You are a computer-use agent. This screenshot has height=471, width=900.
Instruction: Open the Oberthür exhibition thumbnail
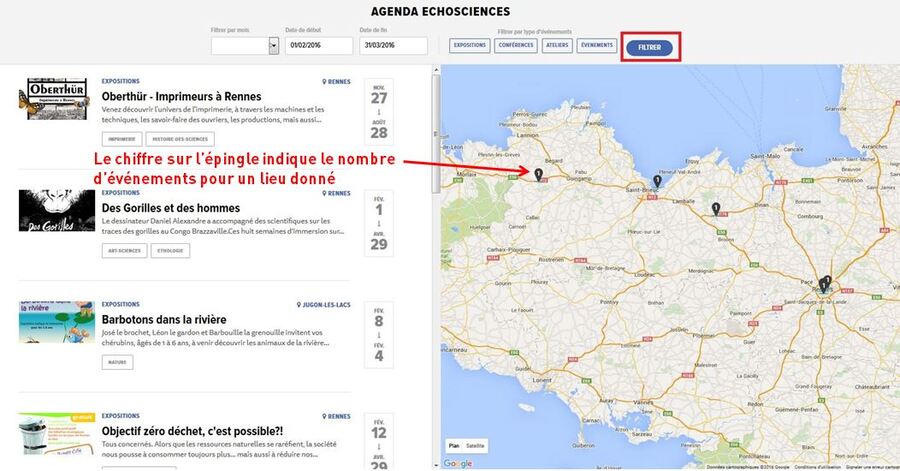[56, 99]
